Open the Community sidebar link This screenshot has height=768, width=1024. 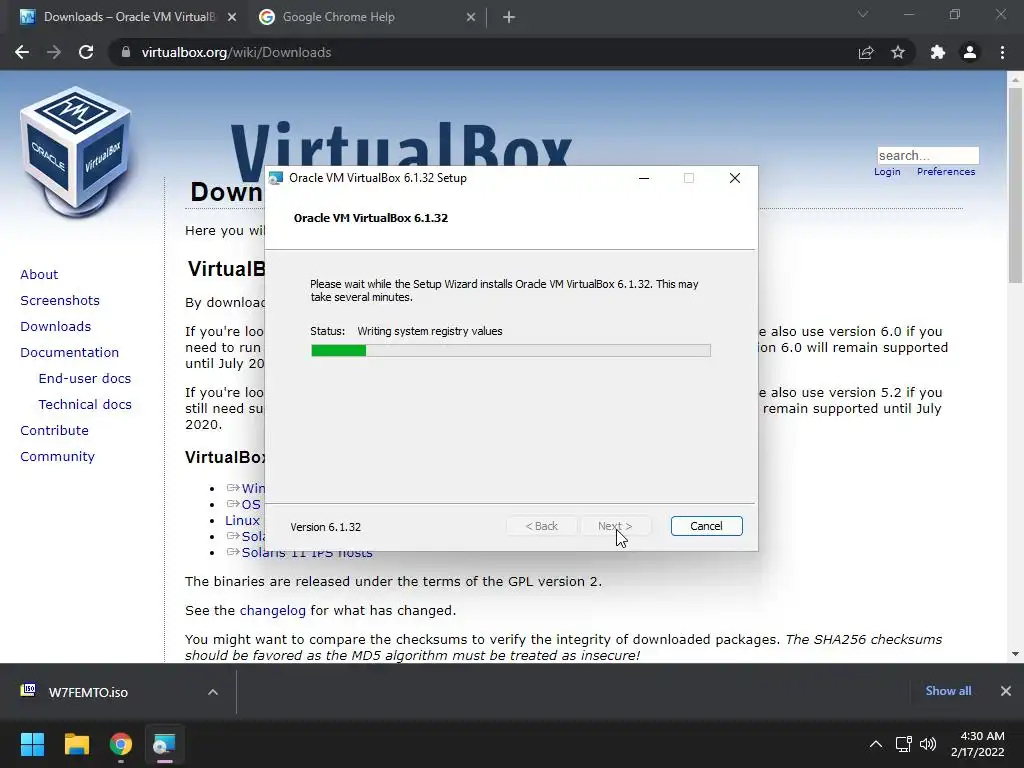click(57, 456)
